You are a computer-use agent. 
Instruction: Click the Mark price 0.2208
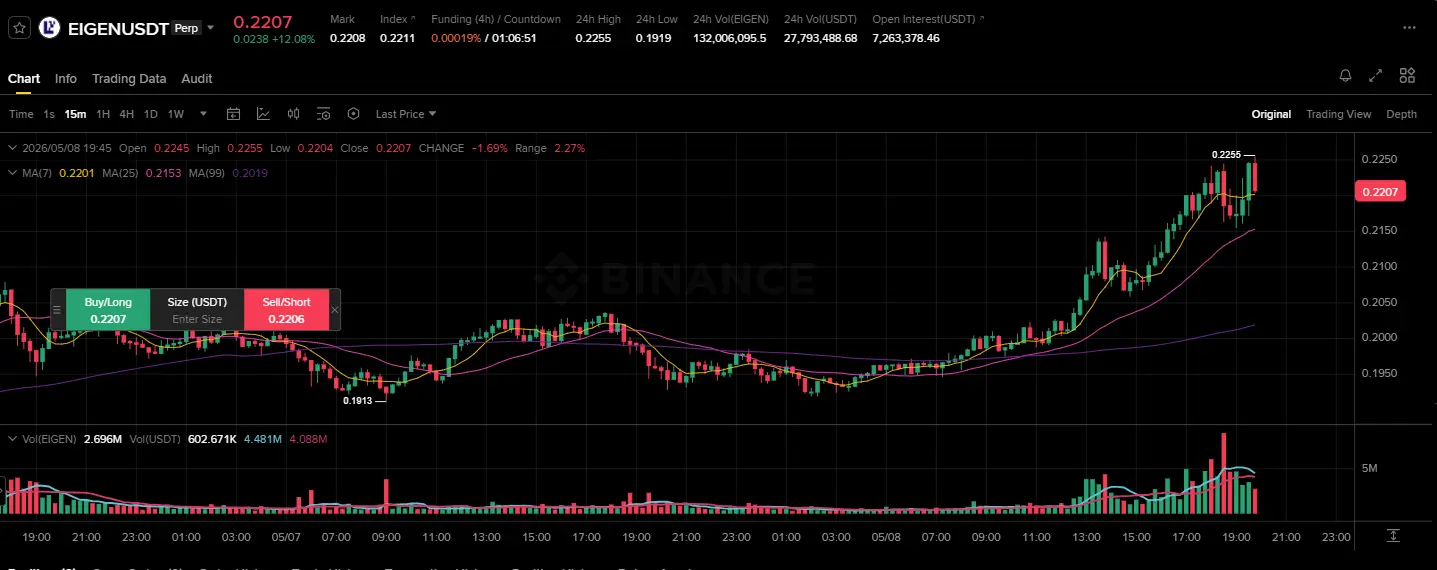[347, 38]
